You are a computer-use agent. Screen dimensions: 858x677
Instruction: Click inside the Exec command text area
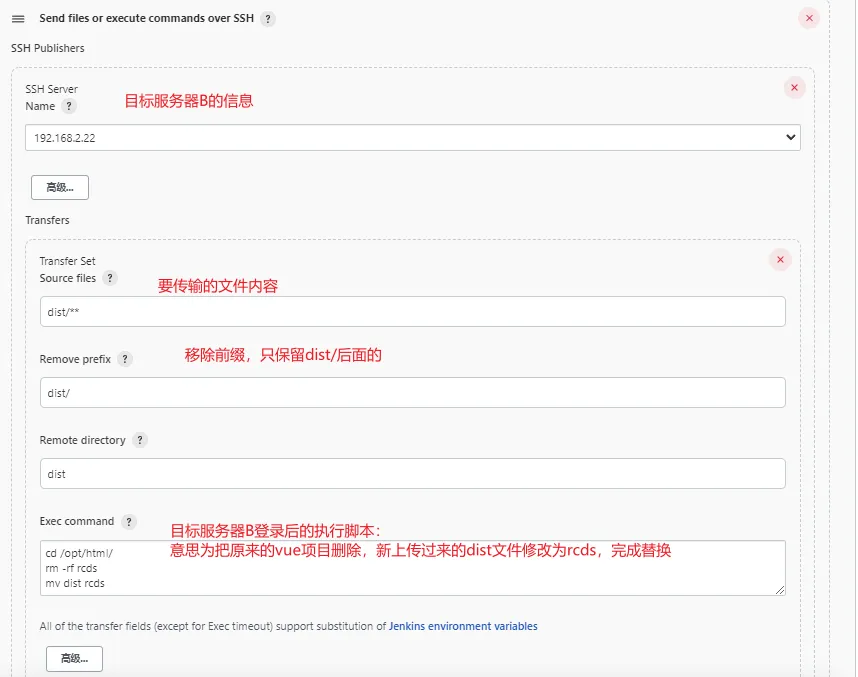tap(412, 568)
